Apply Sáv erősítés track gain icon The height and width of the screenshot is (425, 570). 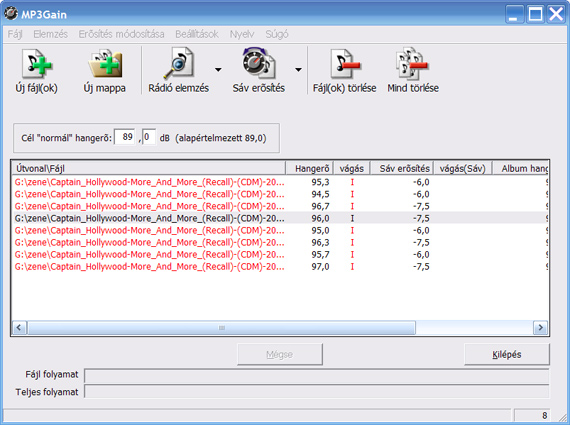click(258, 63)
